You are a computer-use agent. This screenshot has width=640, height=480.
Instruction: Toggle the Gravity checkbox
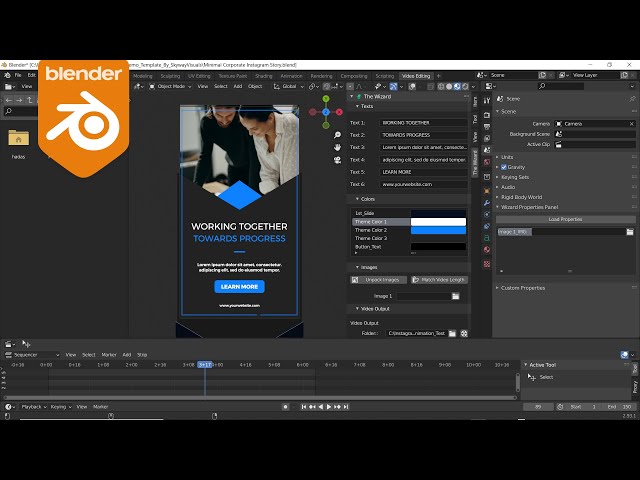click(x=504, y=167)
